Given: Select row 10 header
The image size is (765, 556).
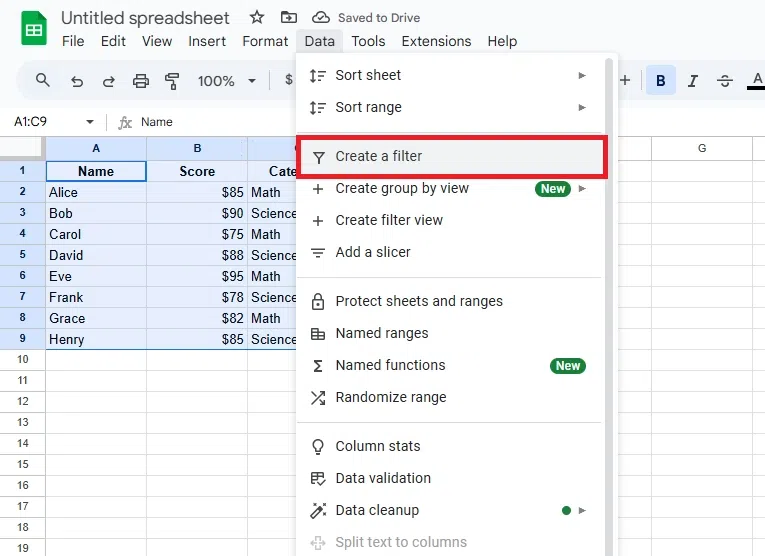Looking at the screenshot, I should [x=22, y=359].
